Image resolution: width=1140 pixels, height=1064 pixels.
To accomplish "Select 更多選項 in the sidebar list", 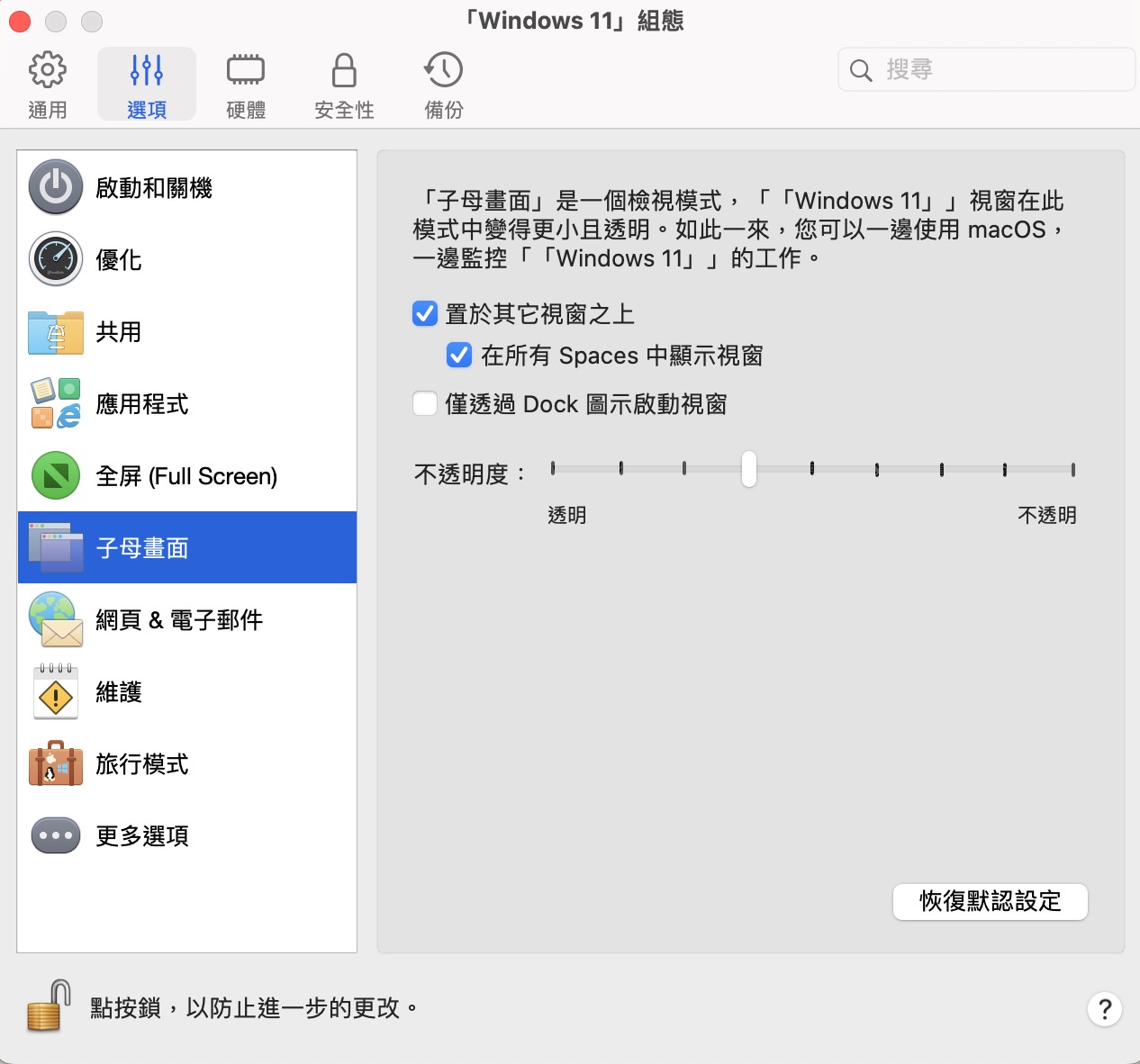I will (x=187, y=835).
